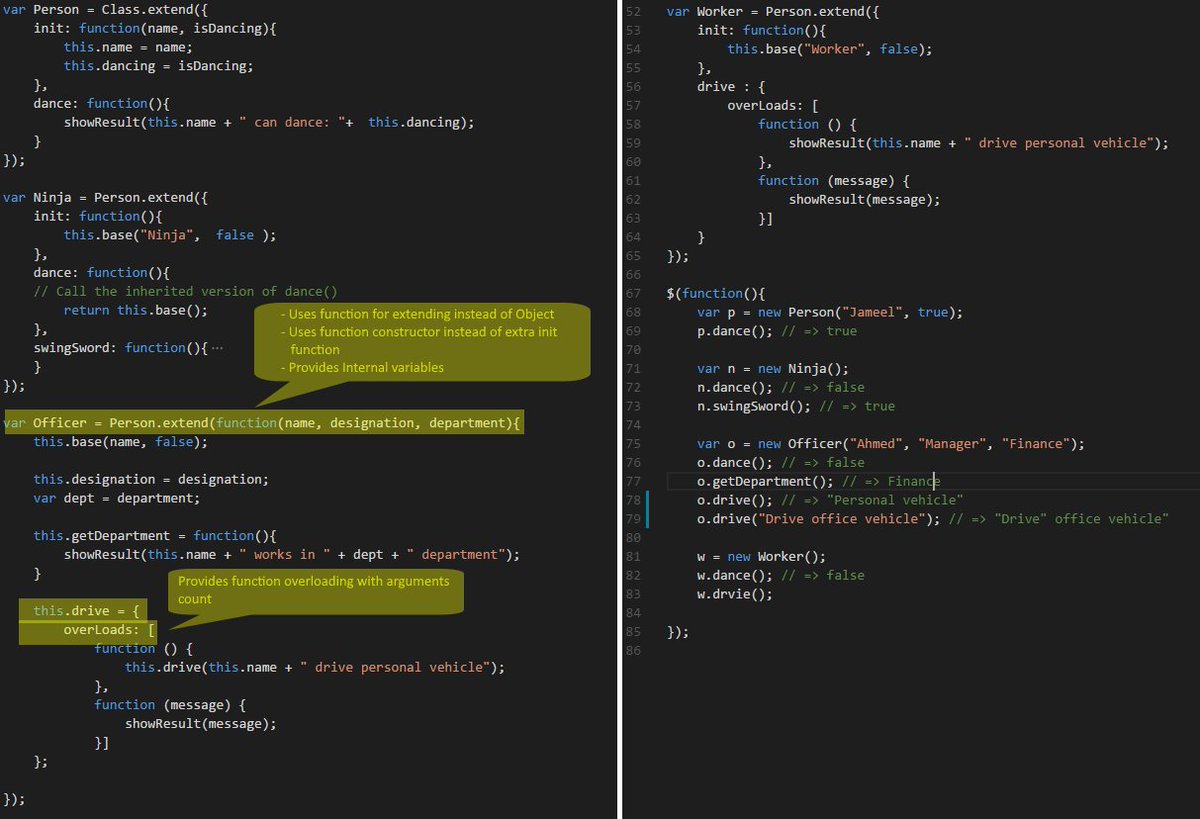Click the 'p.dance(); // => true' line
The height and width of the screenshot is (819, 1200).
[x=777, y=331]
